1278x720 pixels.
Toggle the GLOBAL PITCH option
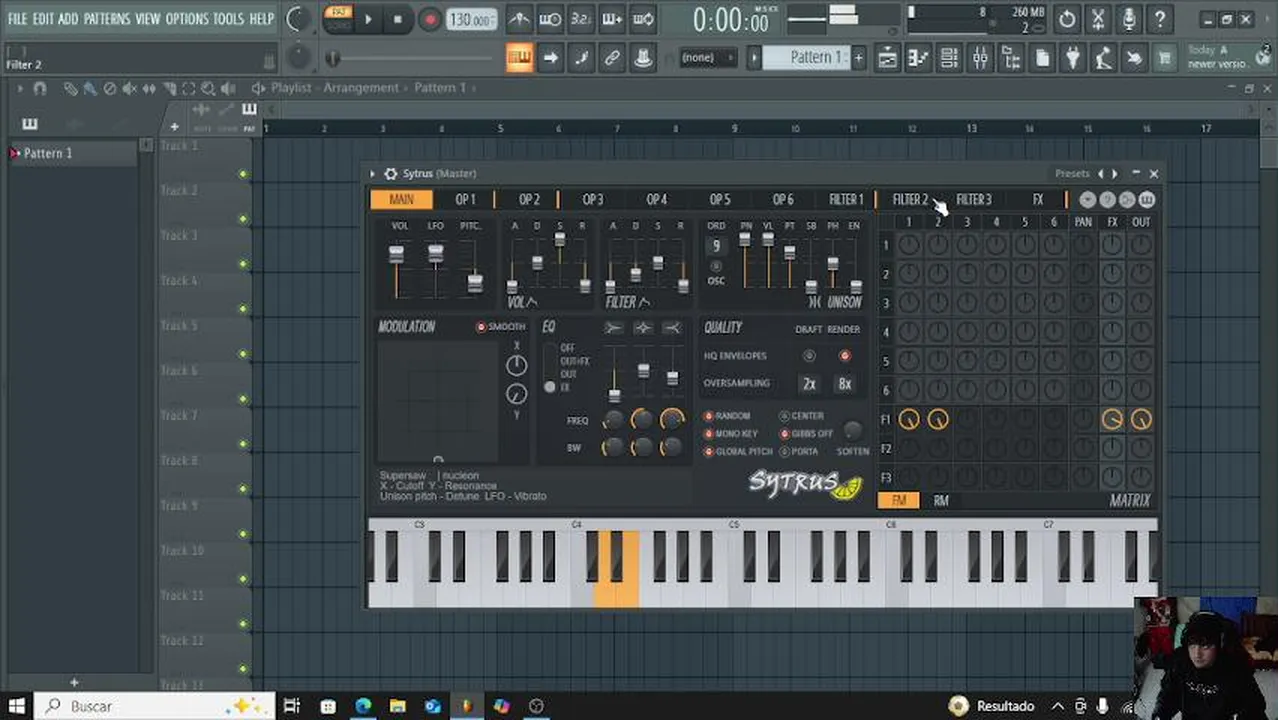[738, 452]
